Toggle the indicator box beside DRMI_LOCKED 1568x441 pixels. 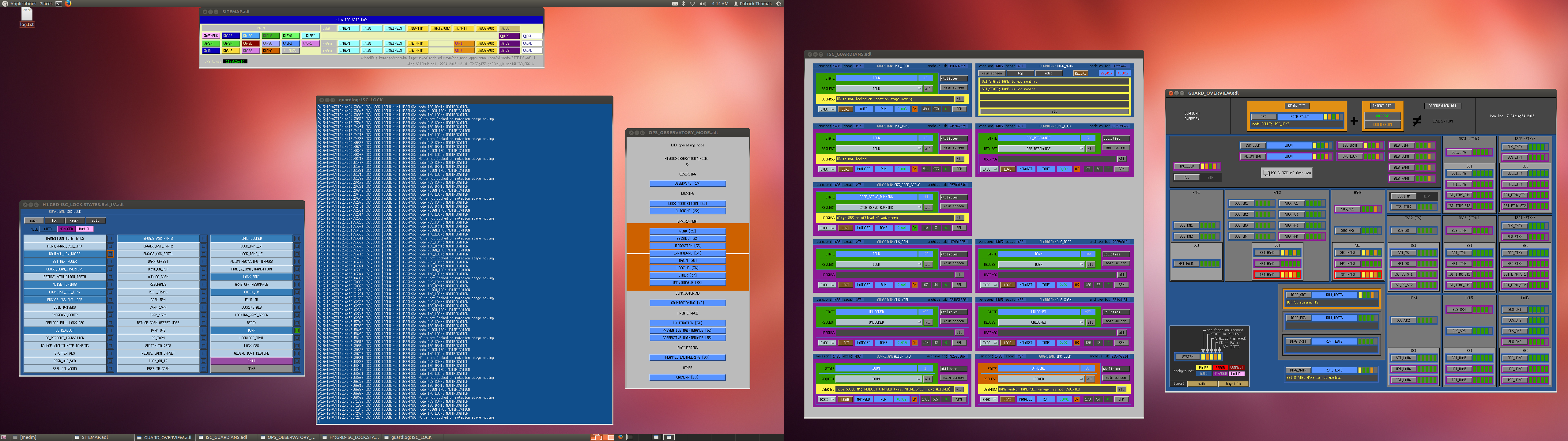tap(297, 238)
